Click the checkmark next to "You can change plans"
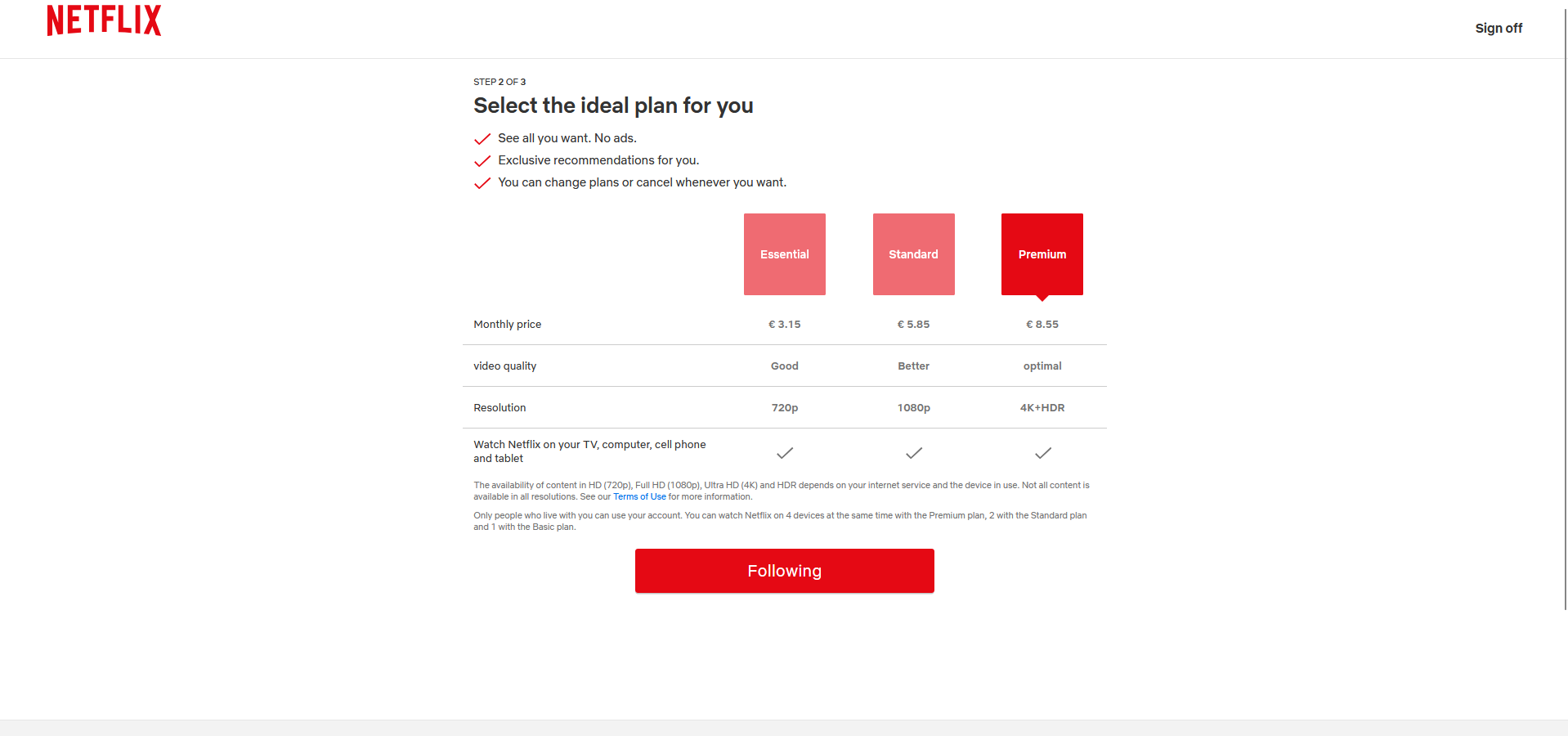Viewport: 1568px width, 736px height. point(482,183)
